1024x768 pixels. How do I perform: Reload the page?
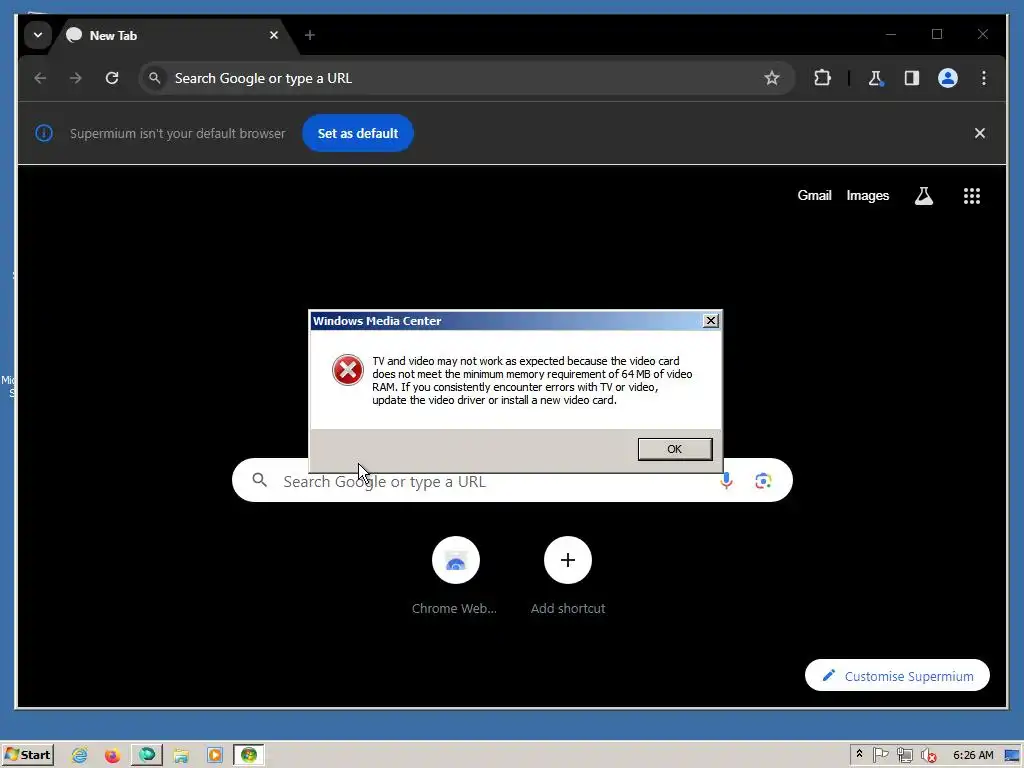click(x=112, y=78)
